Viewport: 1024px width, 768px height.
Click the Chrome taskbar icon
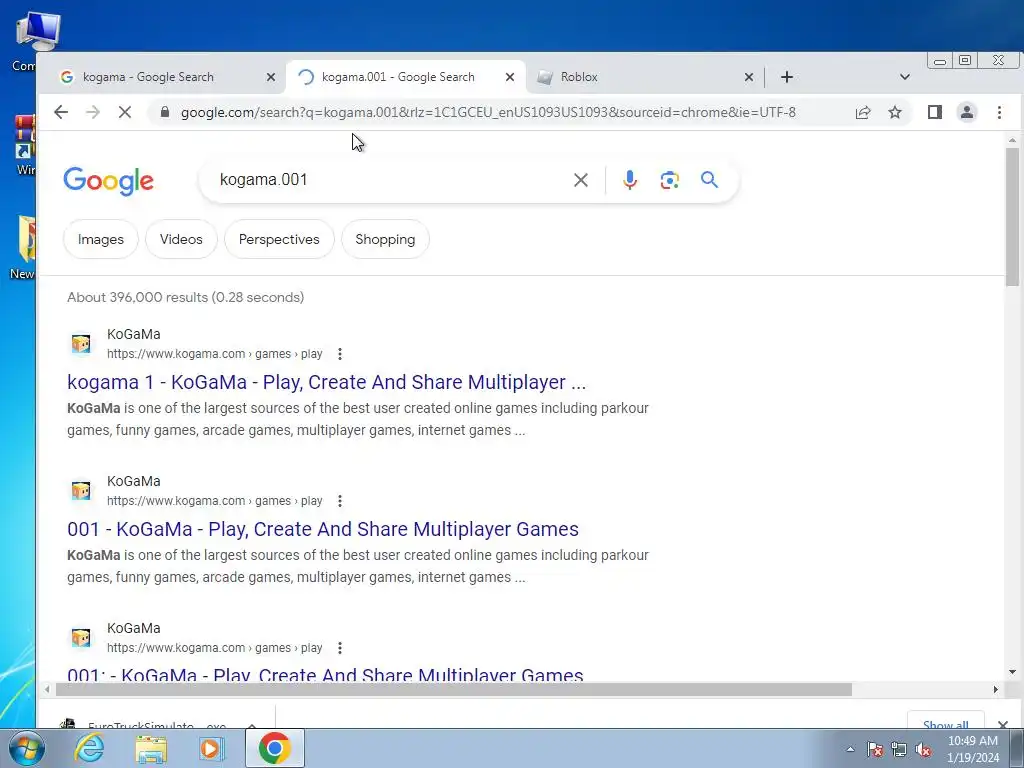(274, 748)
